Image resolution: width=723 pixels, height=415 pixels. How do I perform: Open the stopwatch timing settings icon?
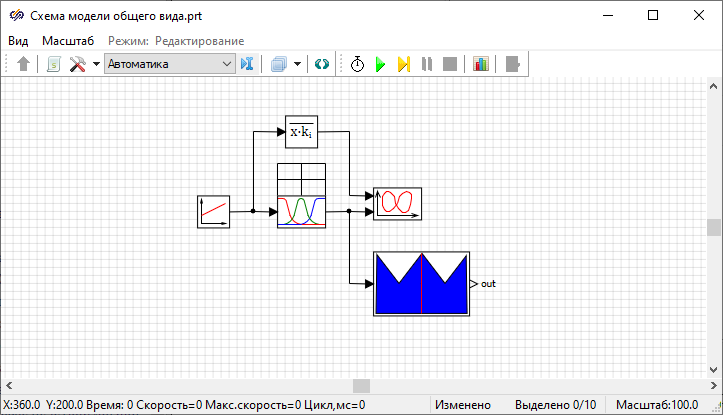[357, 64]
